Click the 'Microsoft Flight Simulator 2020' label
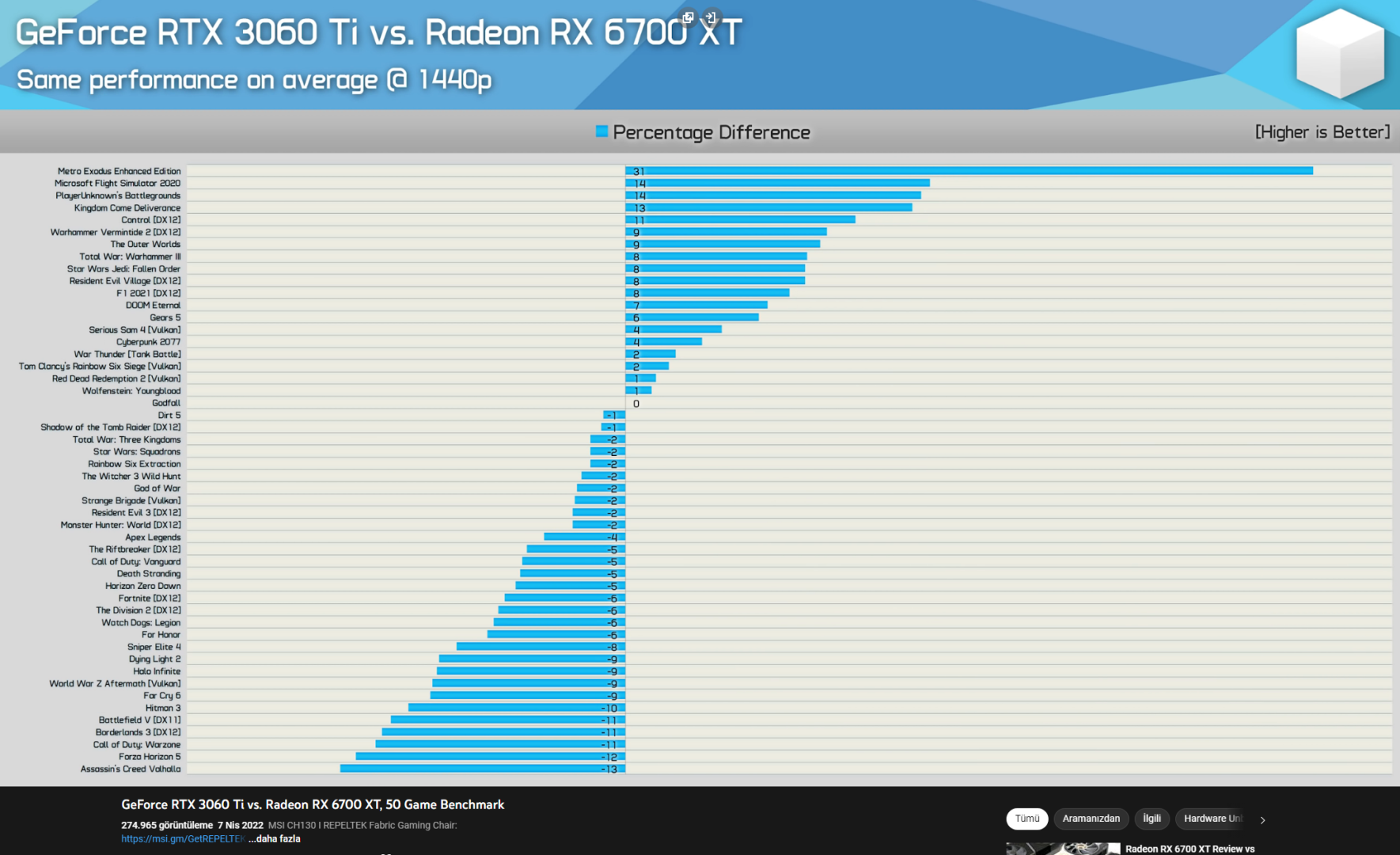The width and height of the screenshot is (1400, 855). click(x=117, y=183)
